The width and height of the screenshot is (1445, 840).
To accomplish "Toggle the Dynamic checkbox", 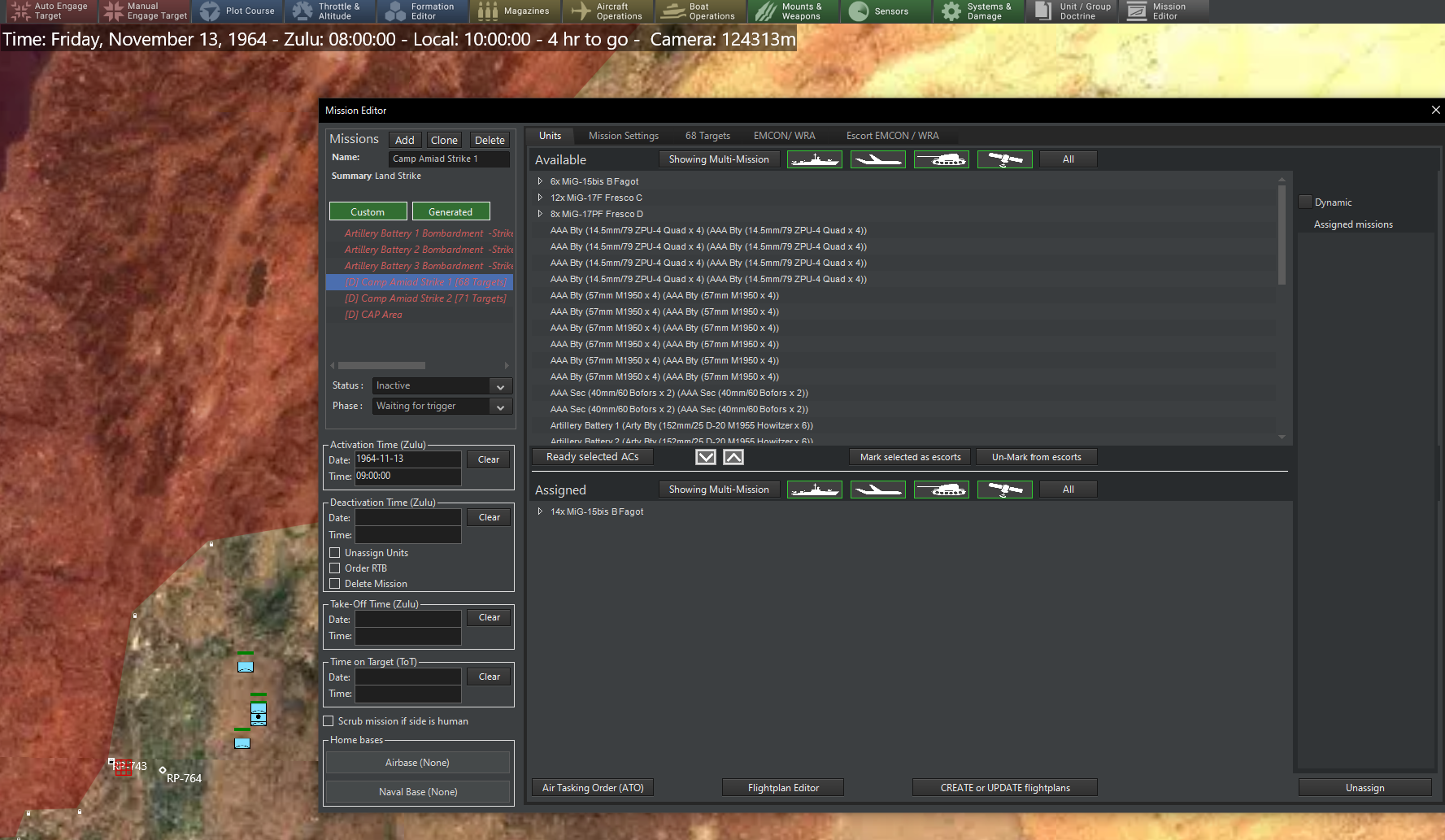I will [x=1306, y=202].
